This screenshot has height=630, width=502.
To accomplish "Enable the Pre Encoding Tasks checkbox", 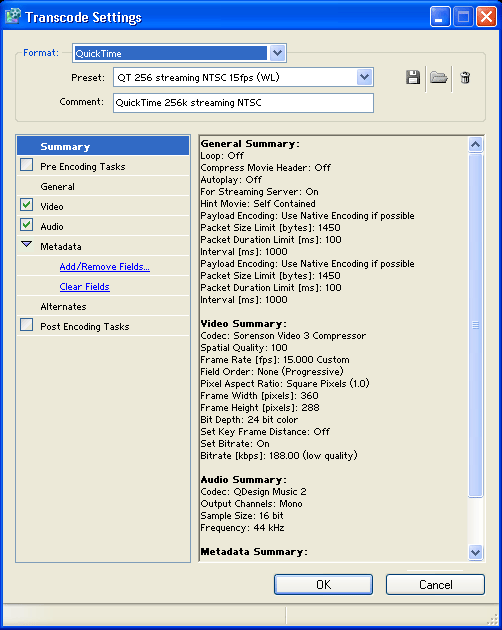I will click(x=27, y=165).
